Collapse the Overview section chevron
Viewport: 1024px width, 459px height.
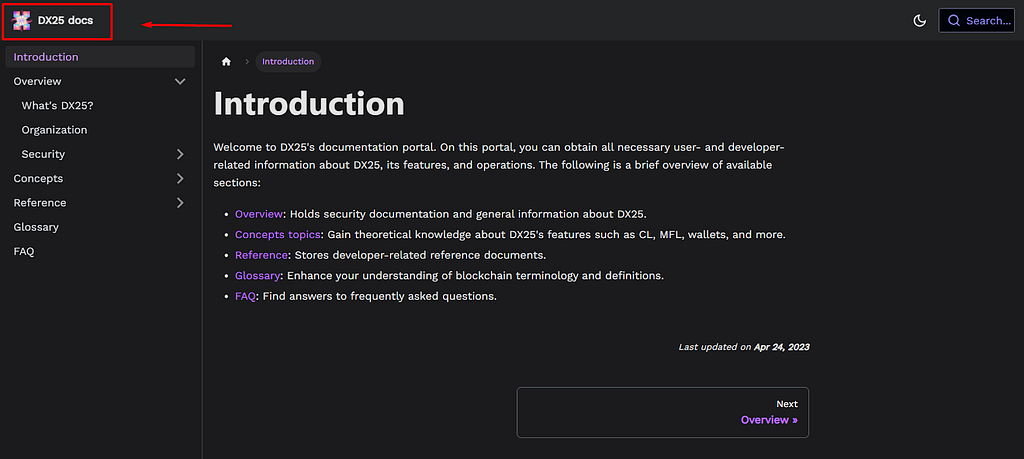click(180, 81)
